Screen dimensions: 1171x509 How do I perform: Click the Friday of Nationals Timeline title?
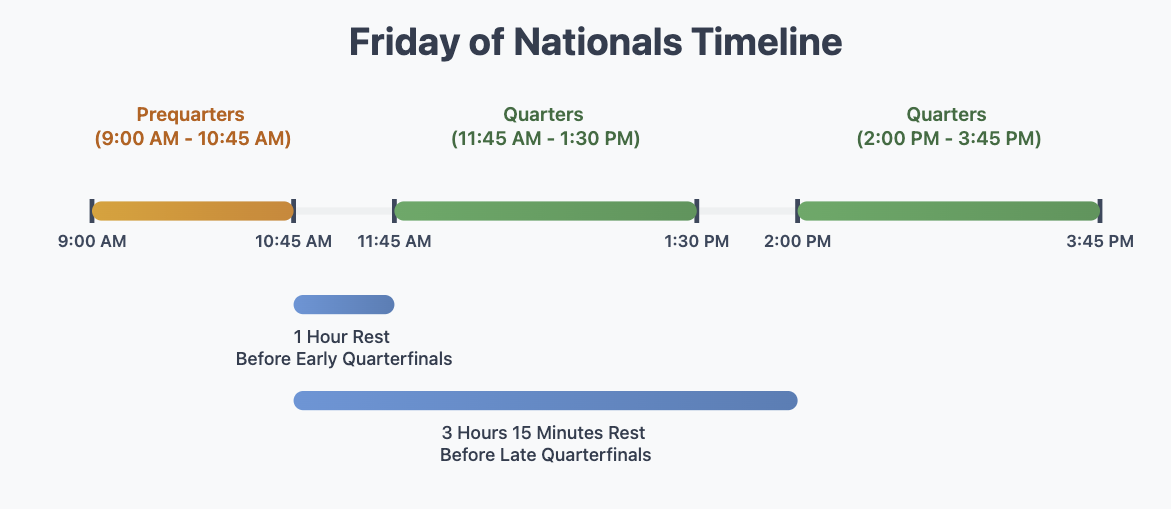[595, 43]
